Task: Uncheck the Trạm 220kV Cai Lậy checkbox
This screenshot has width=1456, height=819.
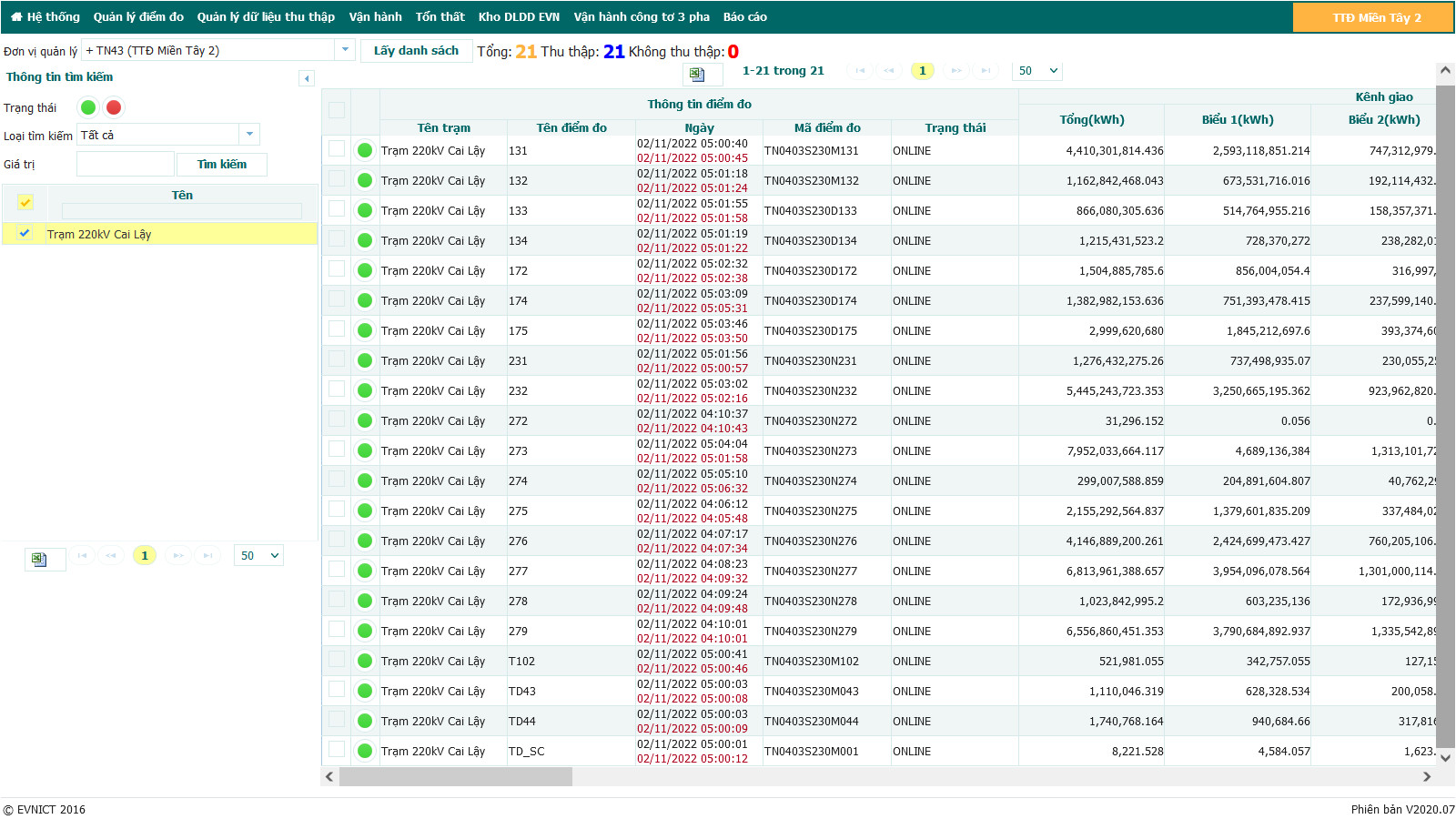Action: (x=25, y=234)
